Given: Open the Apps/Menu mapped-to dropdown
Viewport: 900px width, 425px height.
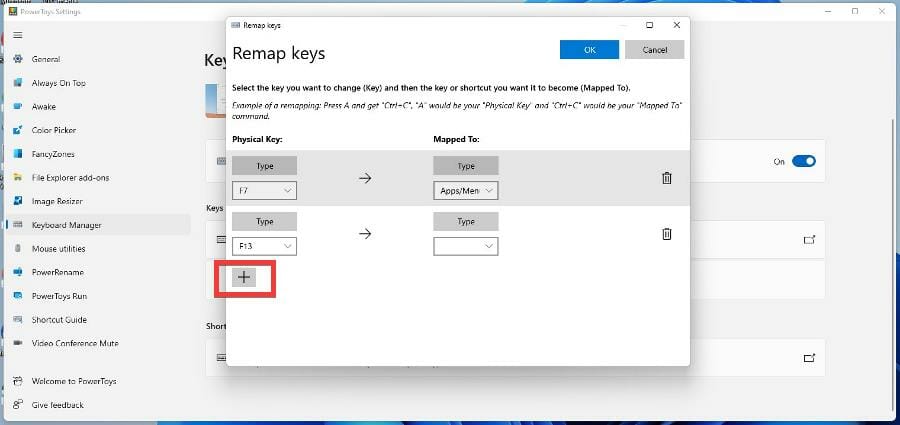Looking at the screenshot, I should (x=465, y=191).
